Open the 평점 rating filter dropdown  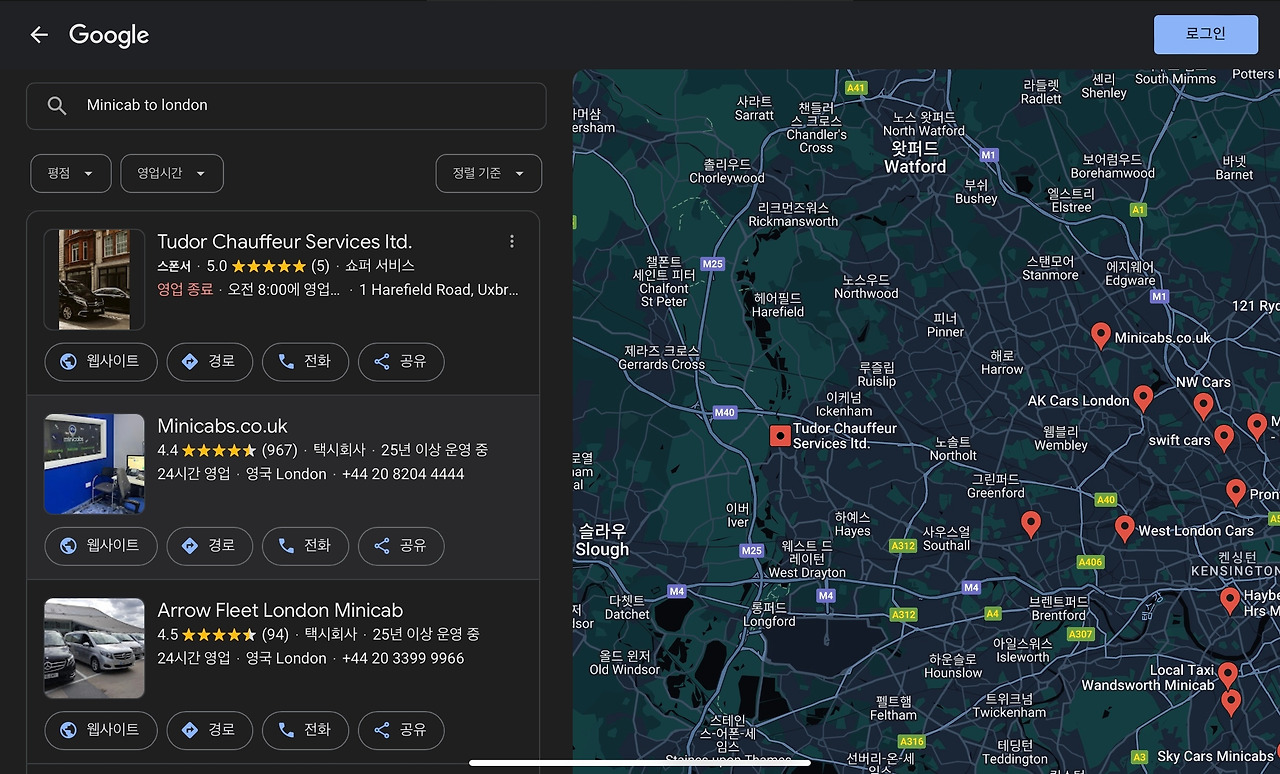pos(70,173)
